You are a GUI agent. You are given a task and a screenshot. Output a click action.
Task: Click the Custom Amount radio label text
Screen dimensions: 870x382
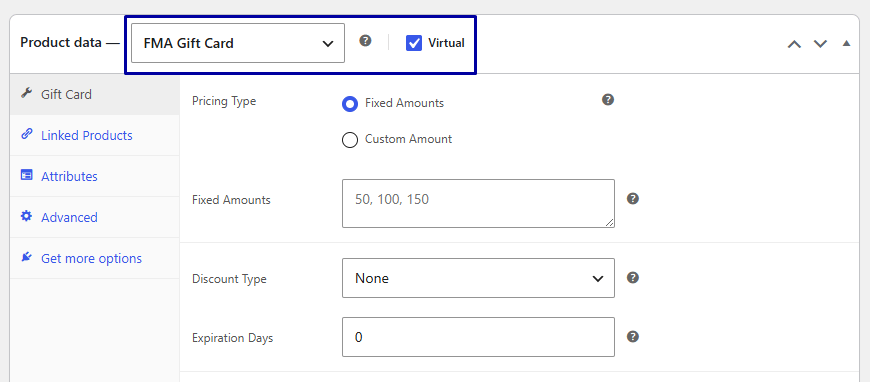point(408,139)
